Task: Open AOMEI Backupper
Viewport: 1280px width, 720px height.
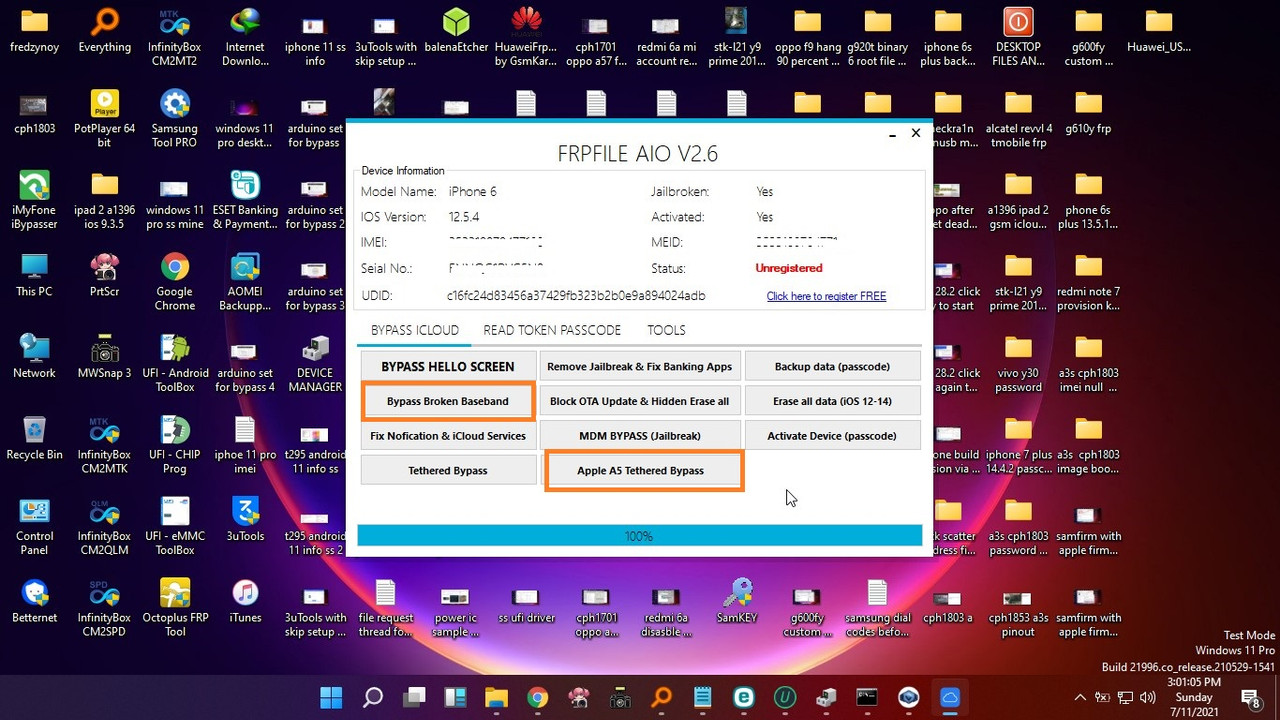Action: tap(244, 270)
